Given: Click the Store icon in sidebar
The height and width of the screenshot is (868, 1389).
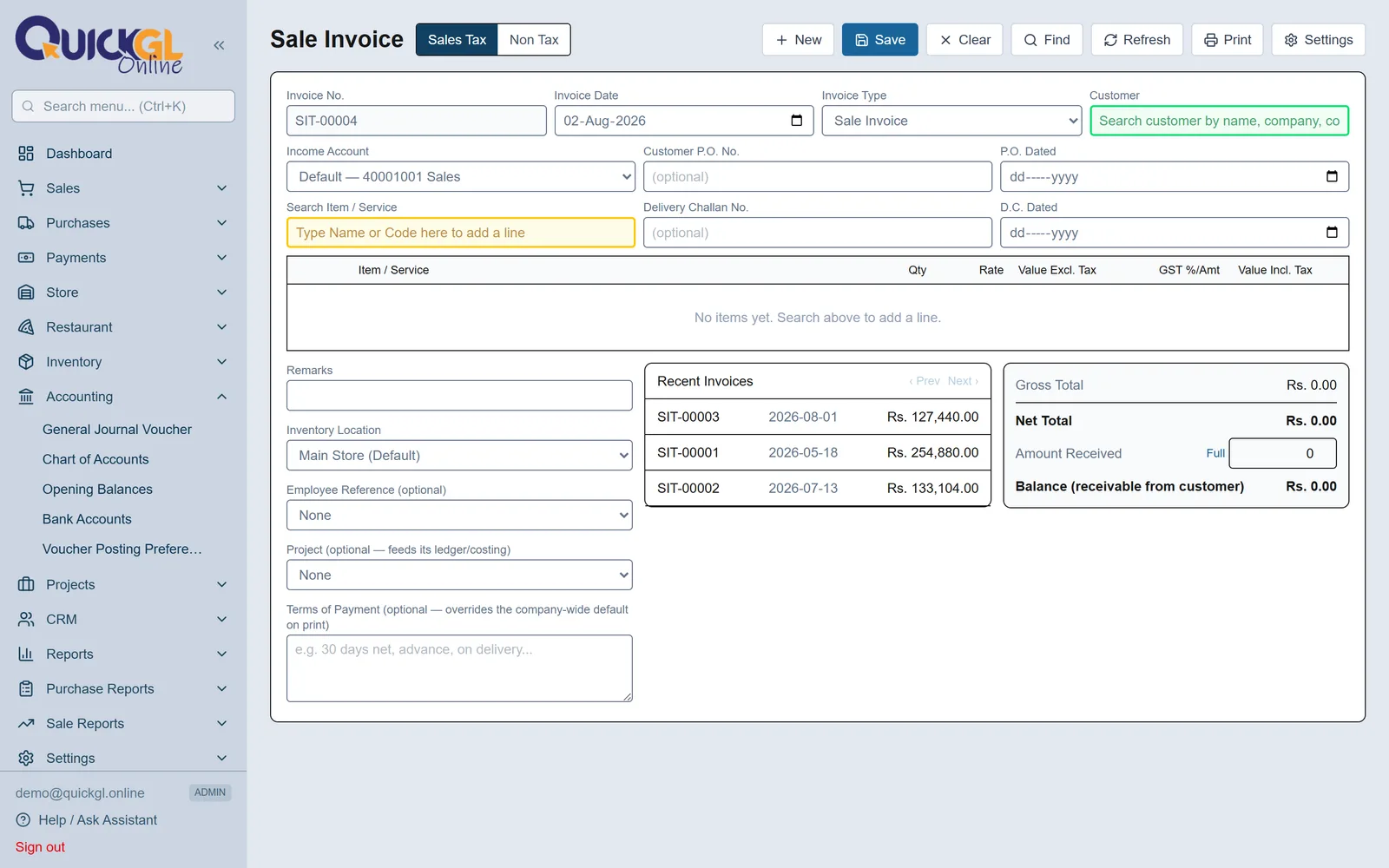Looking at the screenshot, I should tap(26, 293).
